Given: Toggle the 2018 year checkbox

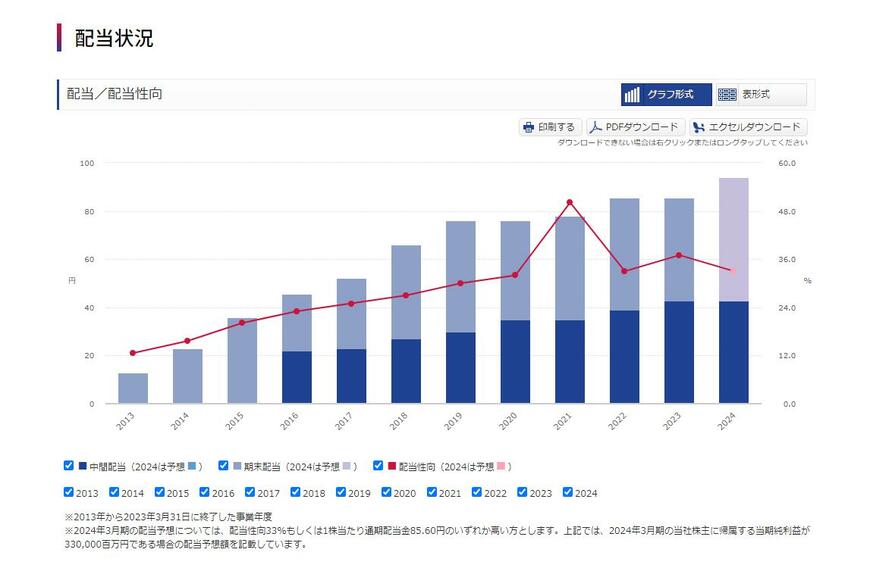Looking at the screenshot, I should pos(295,492).
